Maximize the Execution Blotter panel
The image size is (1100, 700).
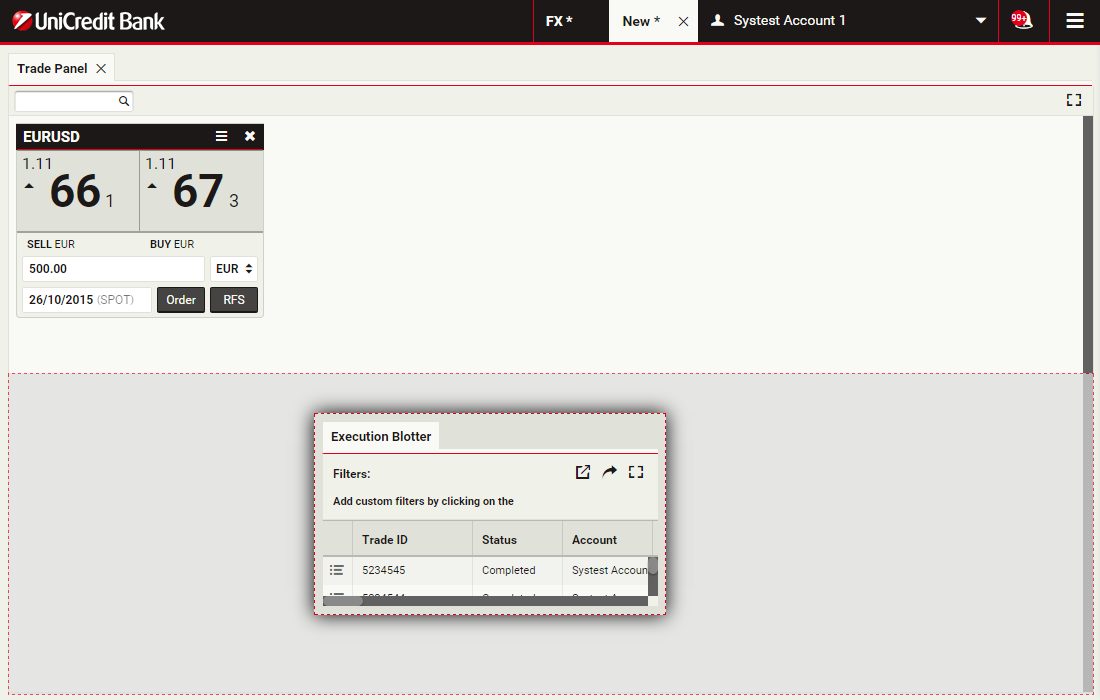click(x=636, y=472)
